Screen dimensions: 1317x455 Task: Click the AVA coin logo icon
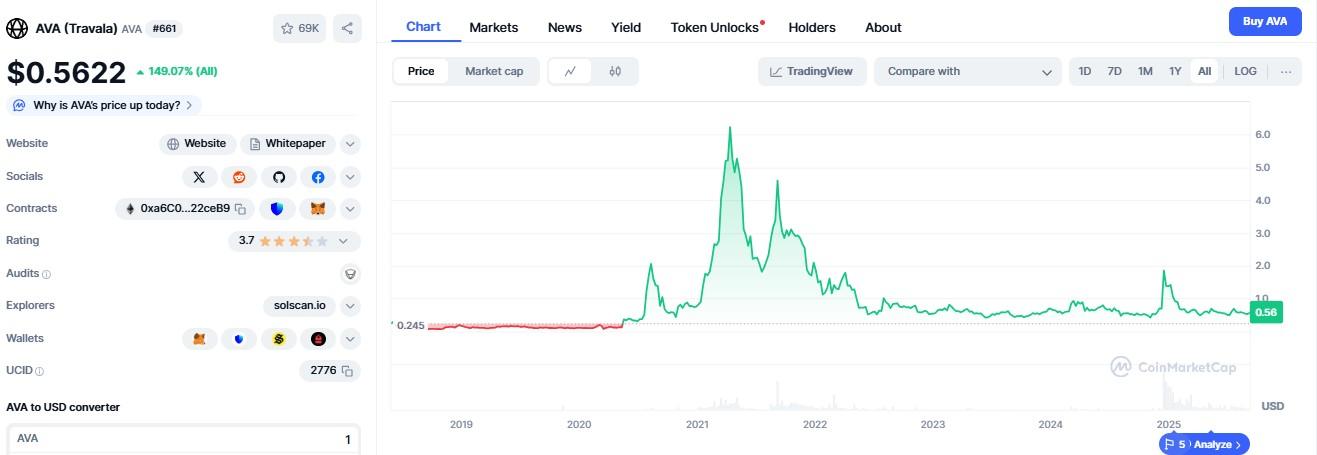17,28
